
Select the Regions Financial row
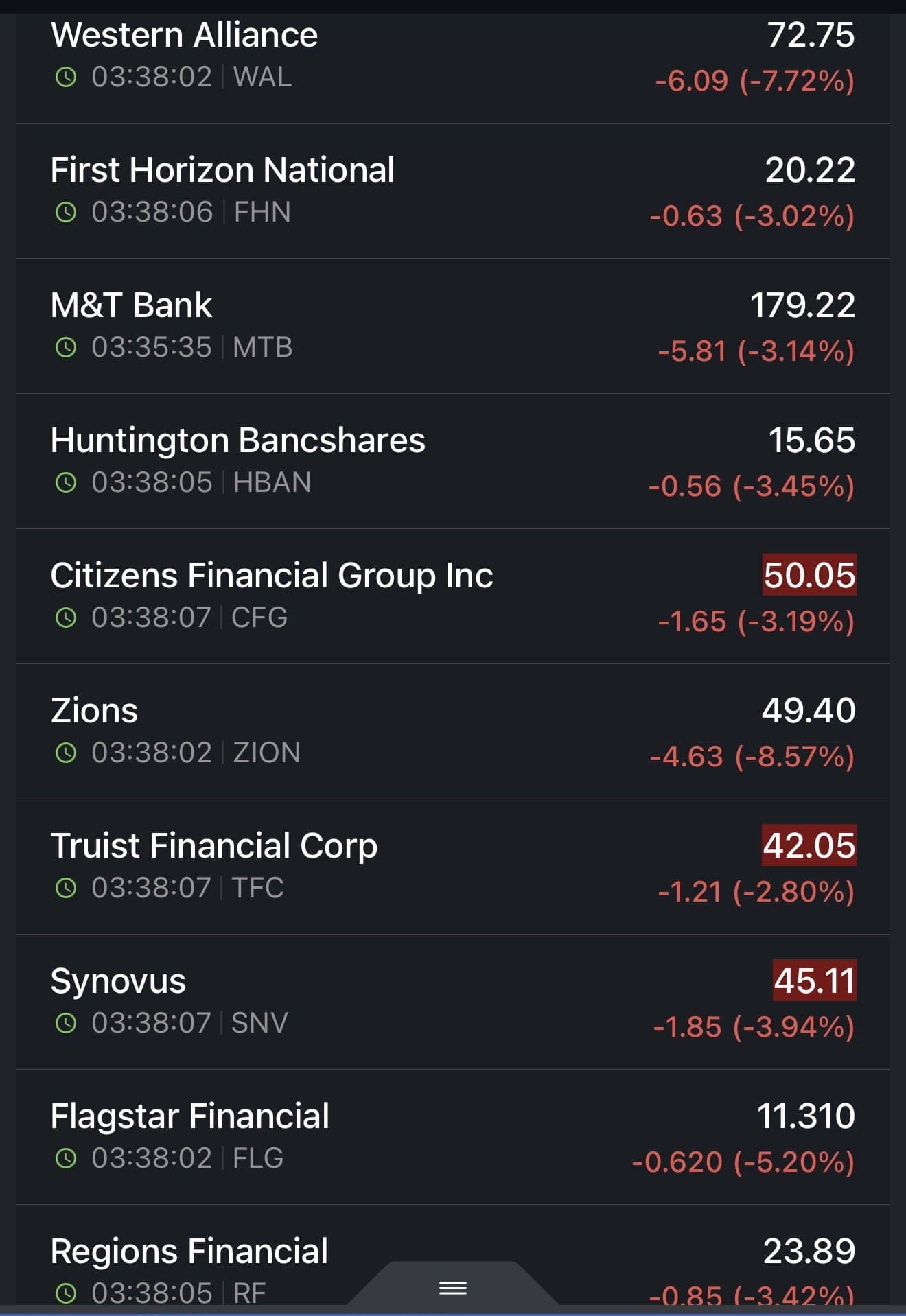point(189,1252)
